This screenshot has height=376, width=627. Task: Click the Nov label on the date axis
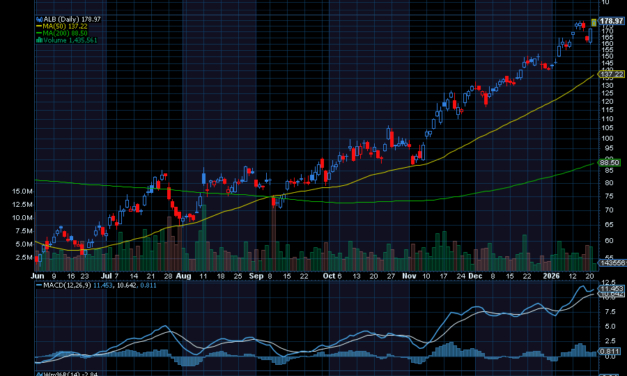409,276
